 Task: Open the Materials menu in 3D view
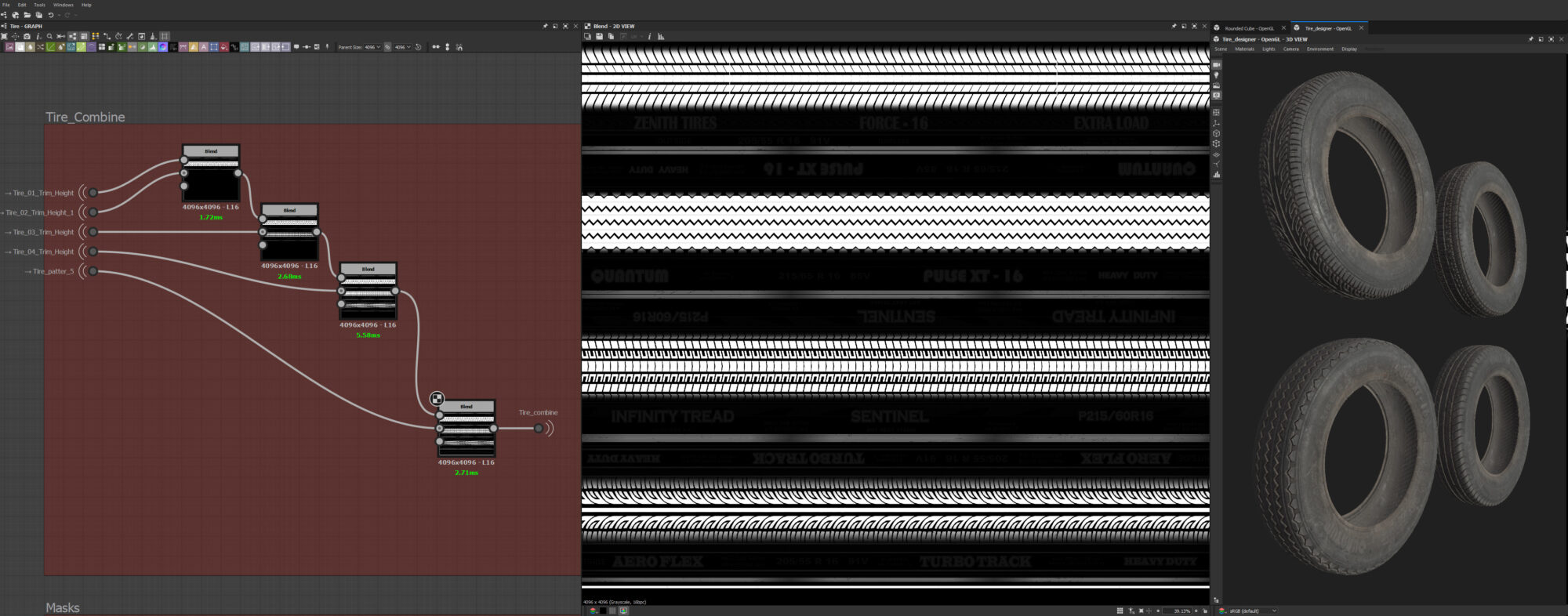(x=1245, y=49)
